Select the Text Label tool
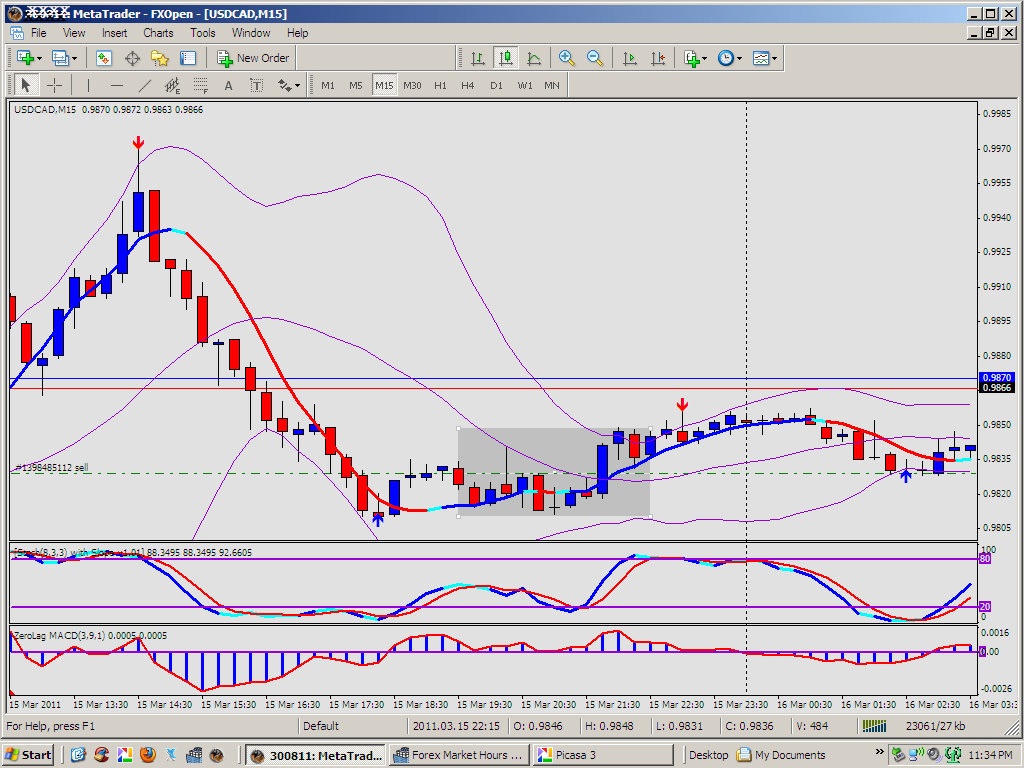The image size is (1024, 768). (x=257, y=85)
